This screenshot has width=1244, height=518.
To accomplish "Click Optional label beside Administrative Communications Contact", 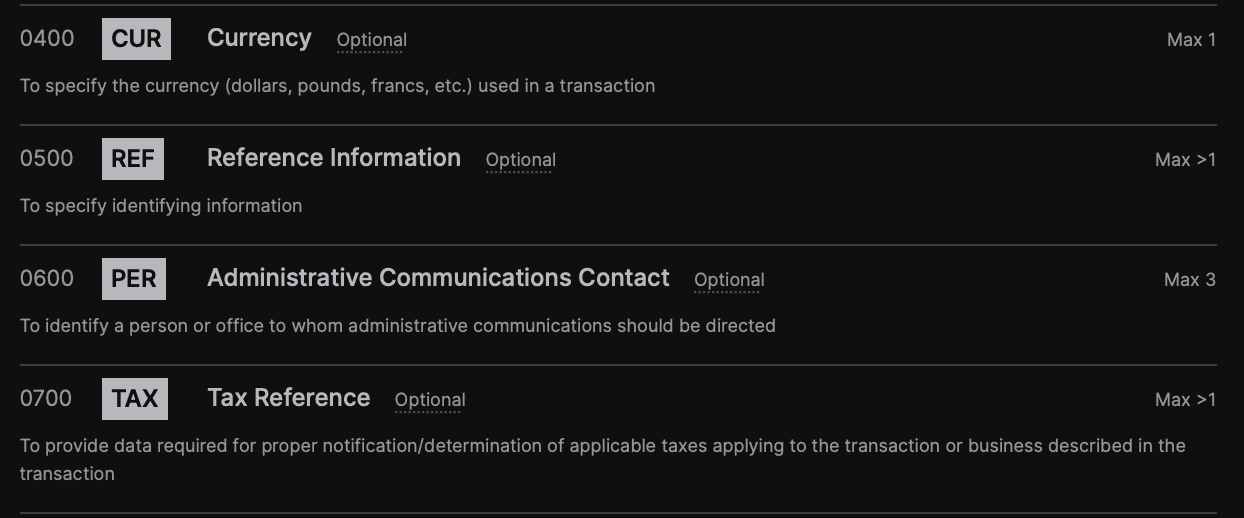I will [729, 281].
